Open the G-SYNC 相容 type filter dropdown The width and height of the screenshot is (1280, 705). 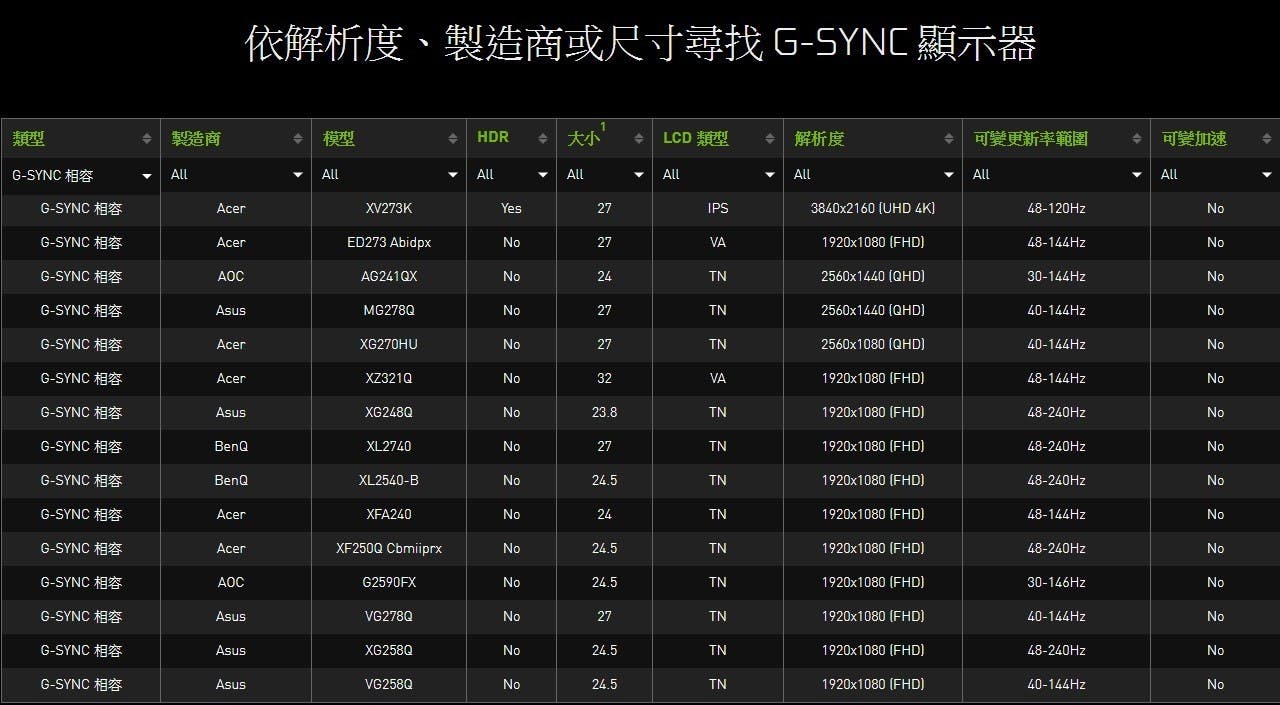pos(80,175)
